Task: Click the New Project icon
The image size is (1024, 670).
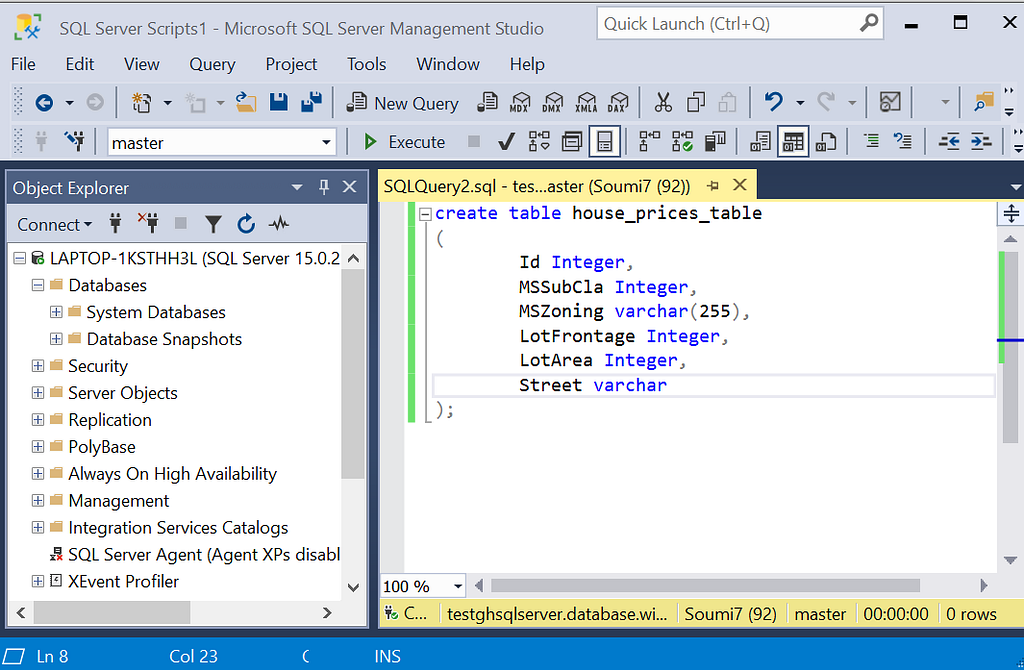Action: pos(141,103)
